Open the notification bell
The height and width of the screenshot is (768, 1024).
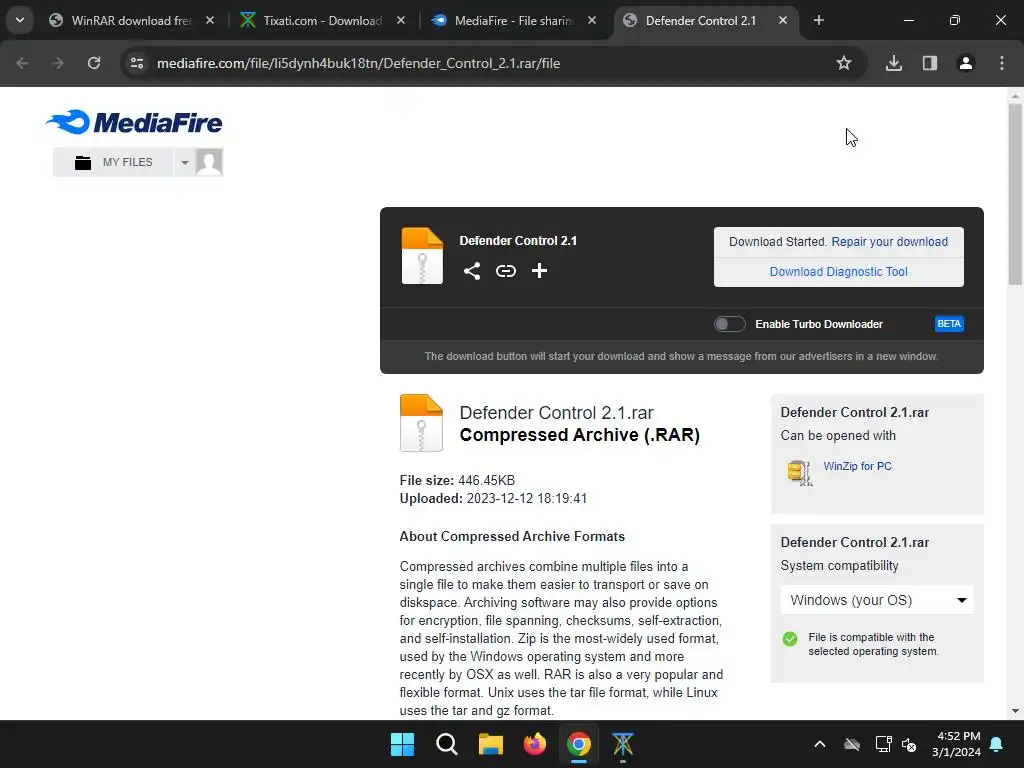997,744
